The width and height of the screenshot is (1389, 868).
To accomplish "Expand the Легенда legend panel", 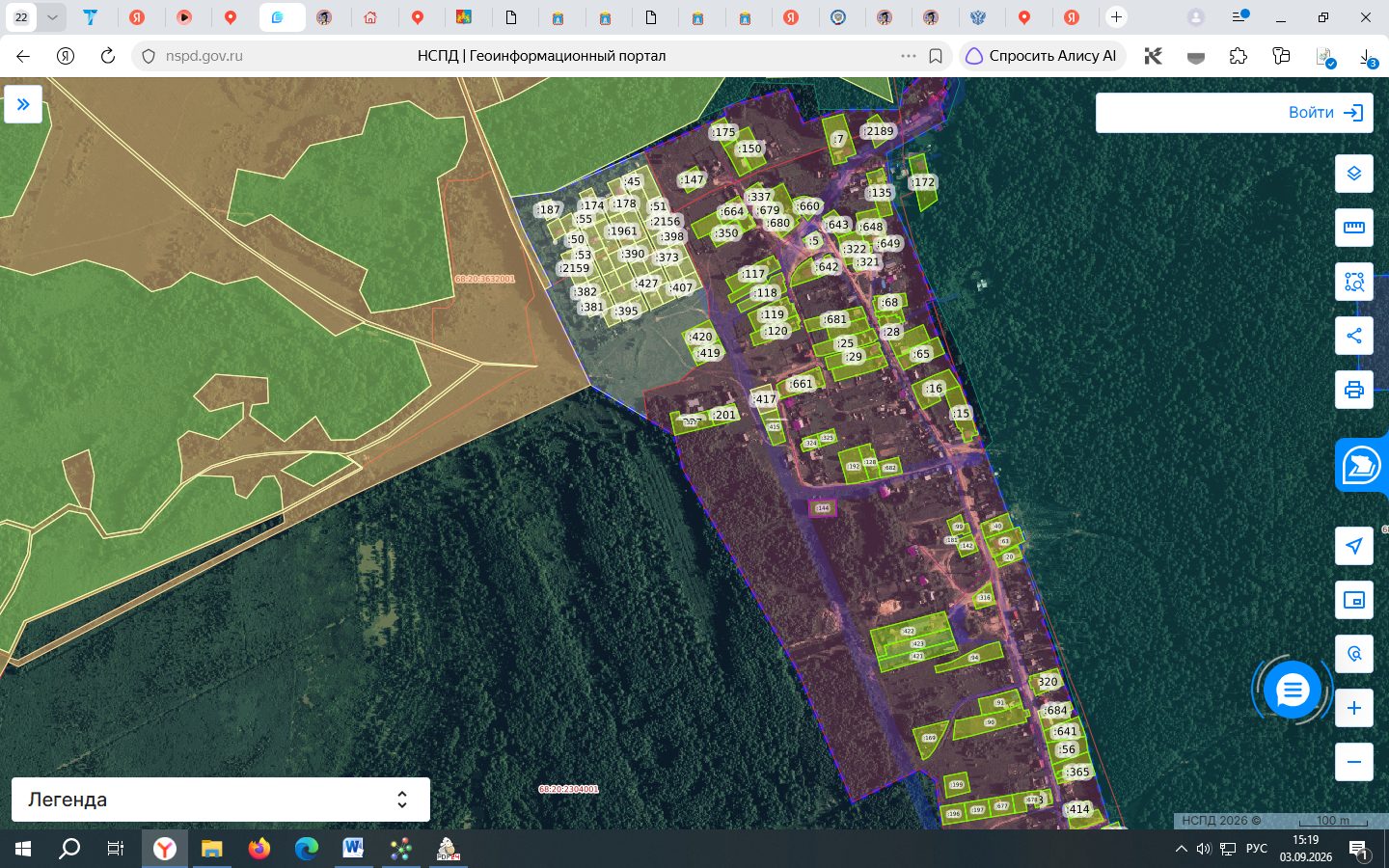I will 221,800.
